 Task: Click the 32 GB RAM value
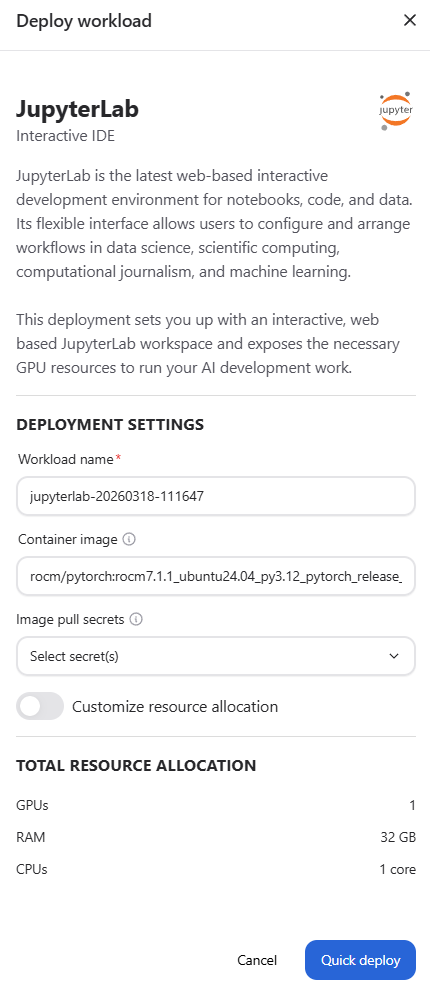tap(397, 838)
